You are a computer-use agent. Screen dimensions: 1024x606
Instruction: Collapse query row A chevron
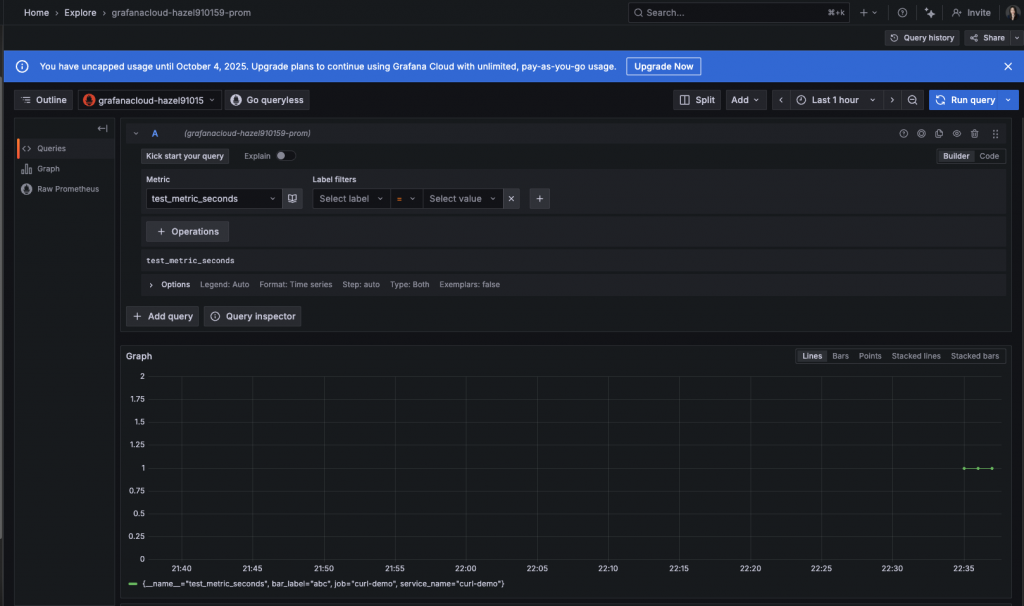(136, 133)
